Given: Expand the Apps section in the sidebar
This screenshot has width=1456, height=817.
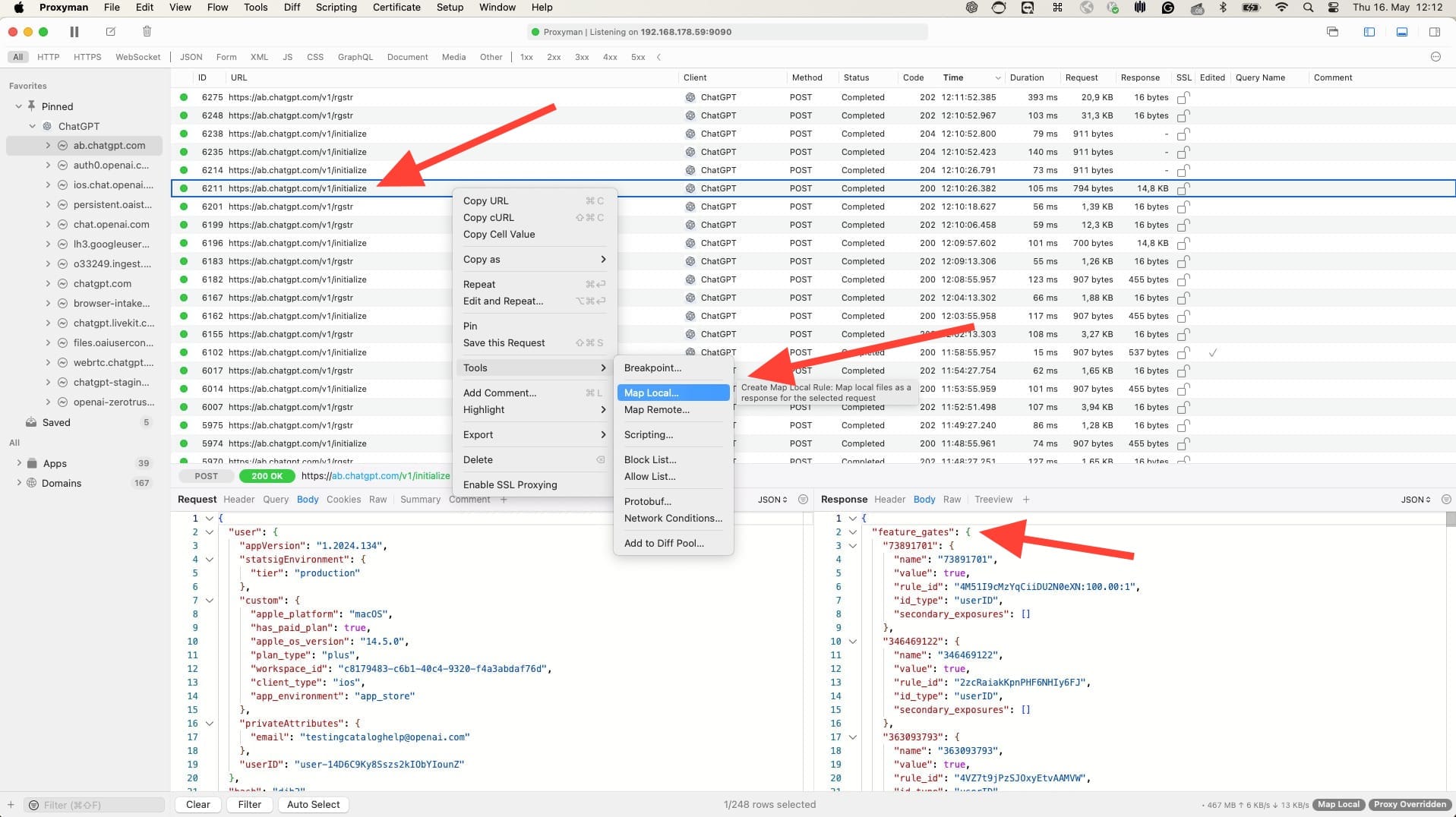Looking at the screenshot, I should coord(19,463).
